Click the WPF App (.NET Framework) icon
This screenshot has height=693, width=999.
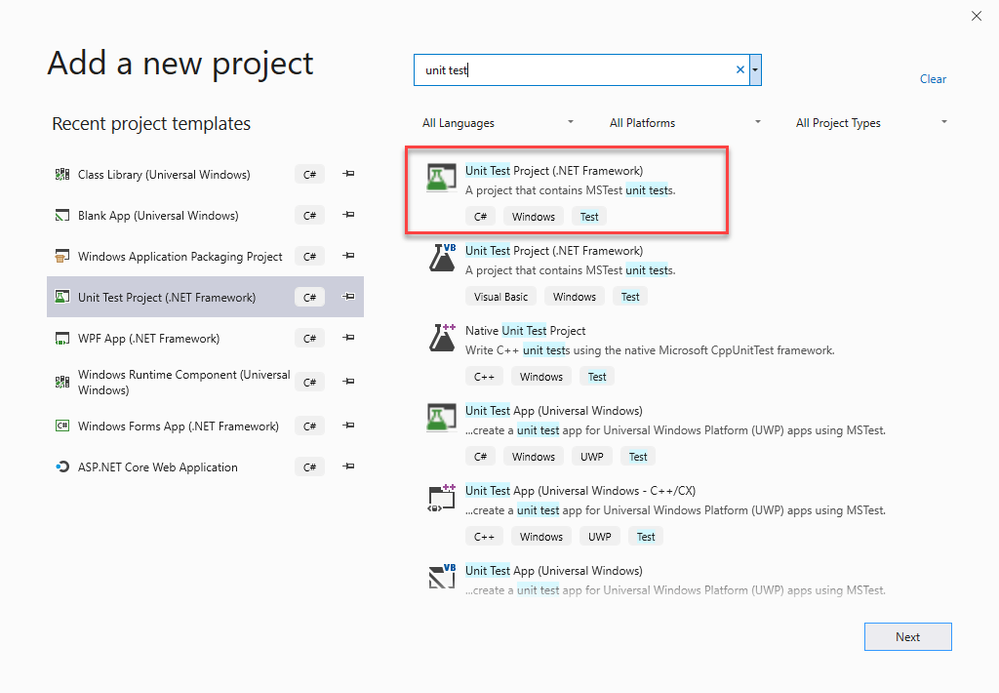(x=62, y=338)
